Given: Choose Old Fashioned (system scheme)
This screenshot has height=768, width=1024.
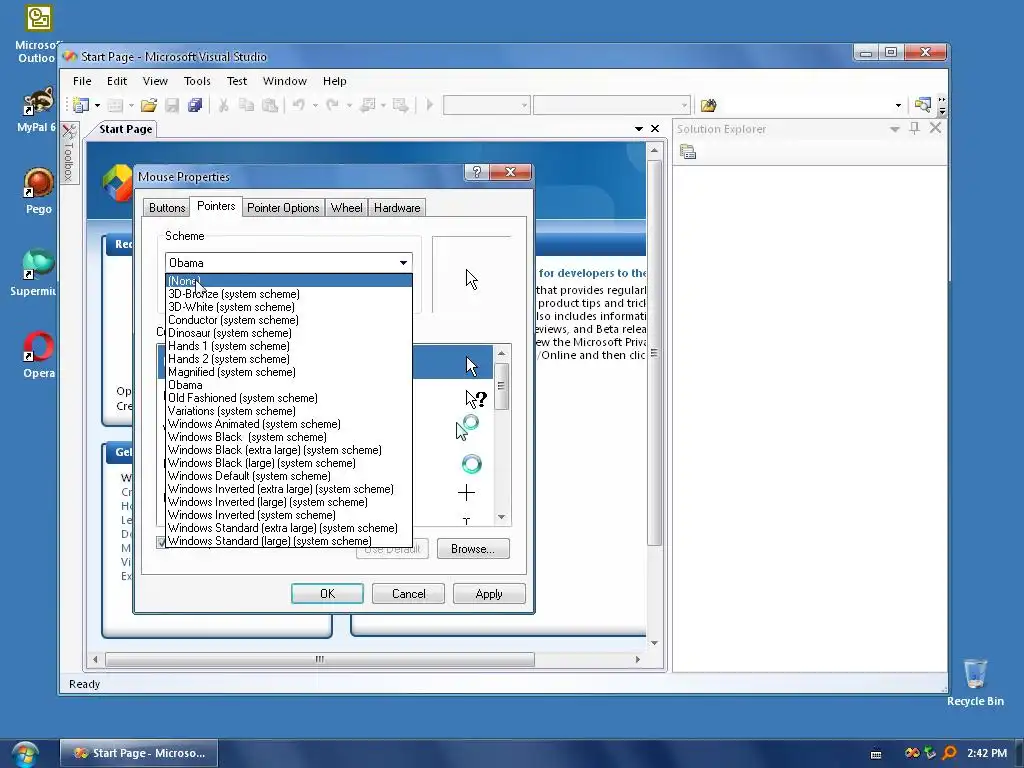Looking at the screenshot, I should [289, 398].
